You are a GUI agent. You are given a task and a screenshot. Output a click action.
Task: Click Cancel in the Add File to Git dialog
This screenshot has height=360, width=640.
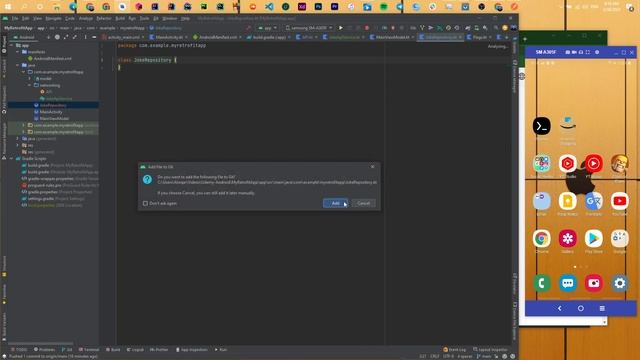(x=363, y=203)
